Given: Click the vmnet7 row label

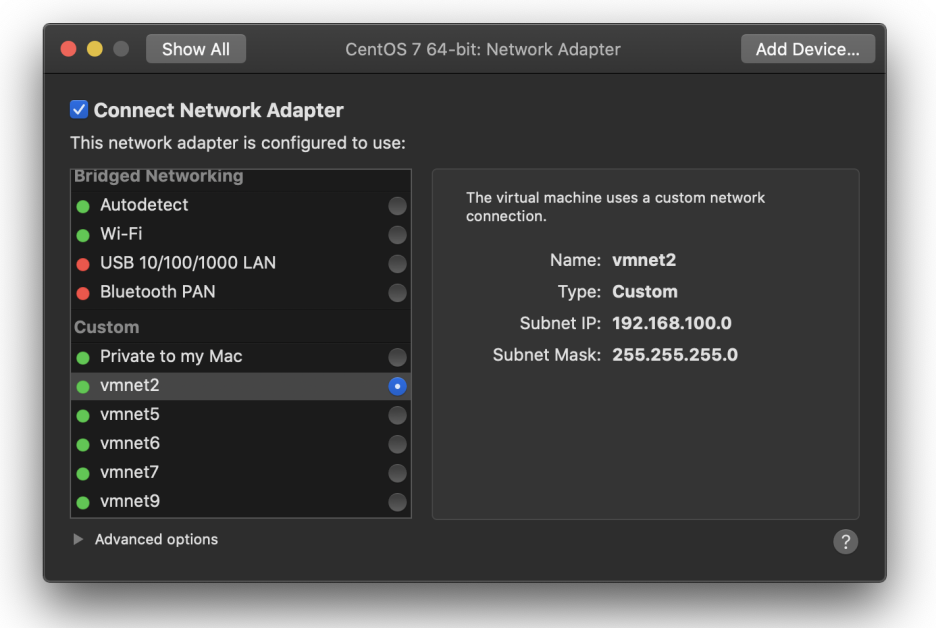Looking at the screenshot, I should [130, 472].
